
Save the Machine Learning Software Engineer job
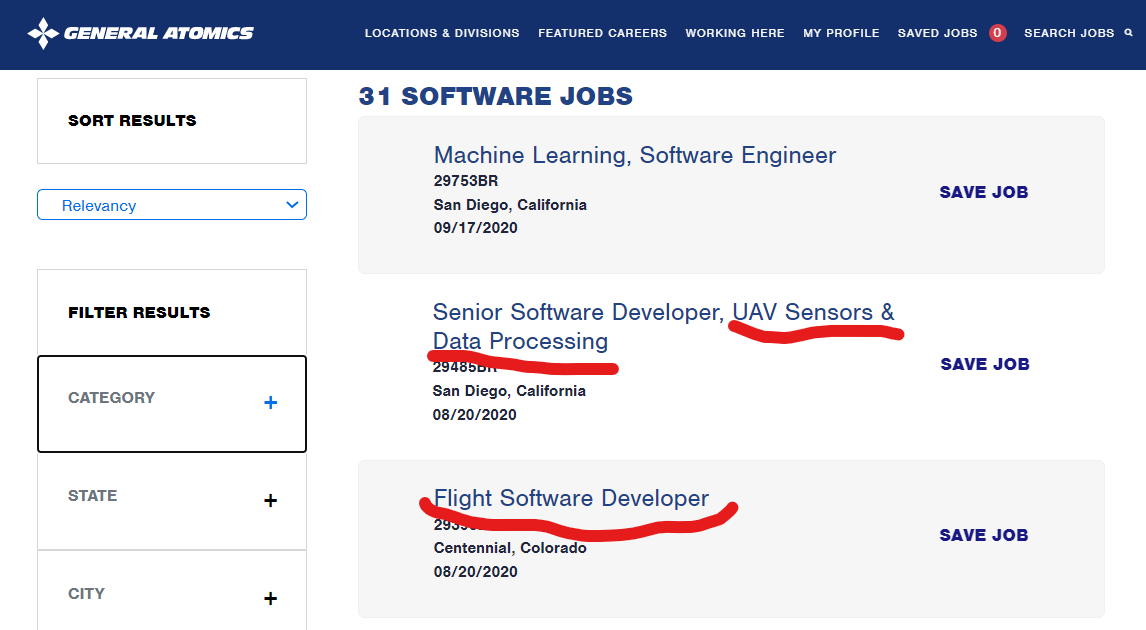click(984, 192)
